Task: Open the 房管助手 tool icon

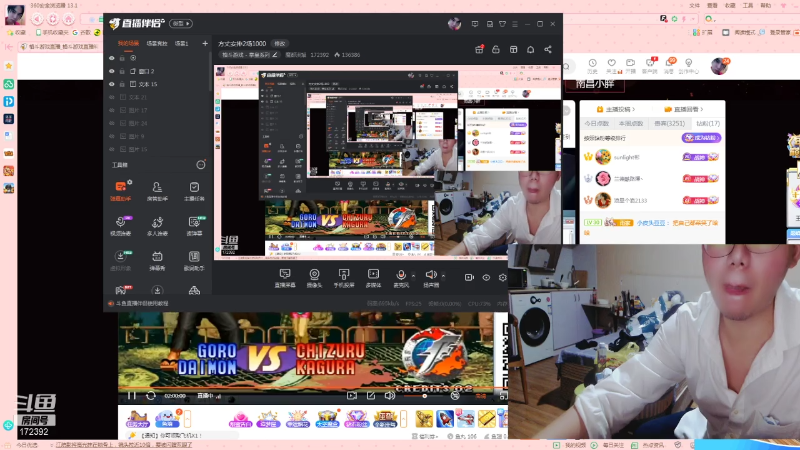Action: pos(157,191)
